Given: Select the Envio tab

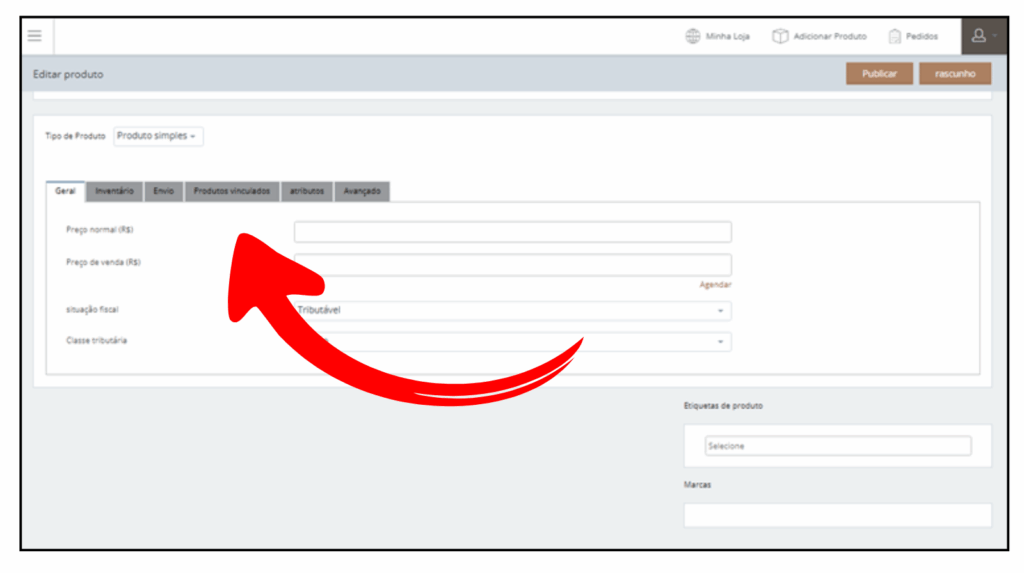Looking at the screenshot, I should (164, 191).
